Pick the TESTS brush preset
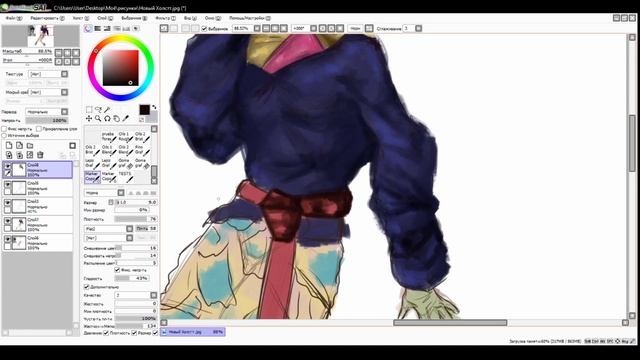Viewport: 640px width, 360px height. pos(126,176)
